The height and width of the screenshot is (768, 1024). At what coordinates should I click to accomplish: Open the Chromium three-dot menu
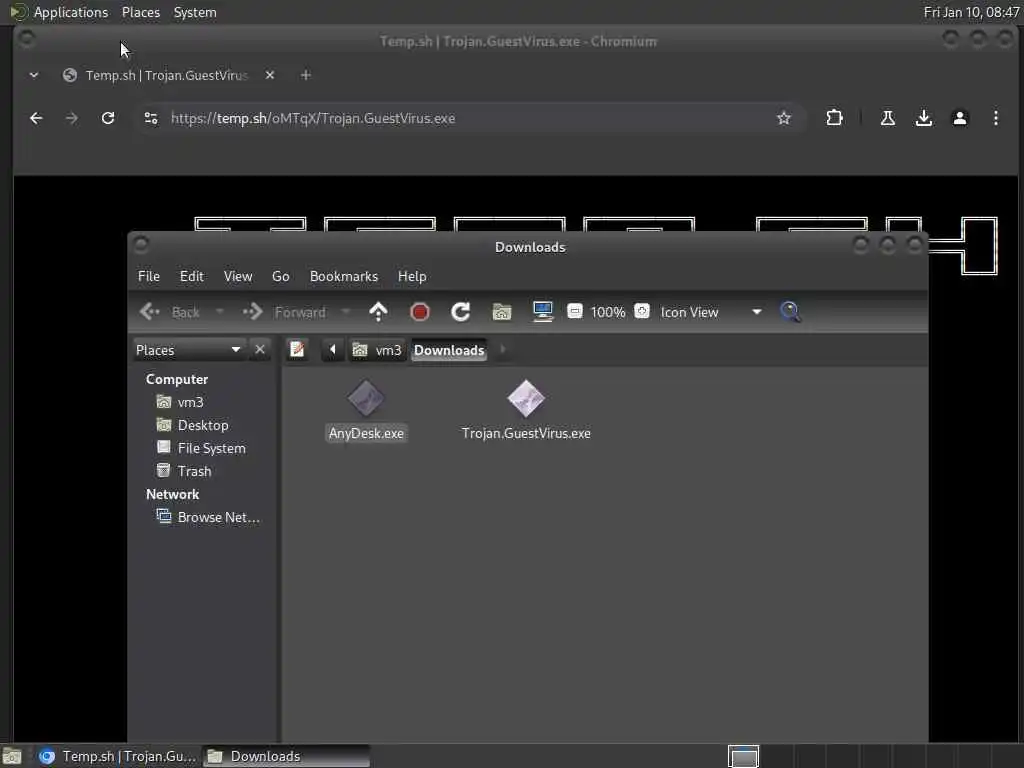coord(995,118)
